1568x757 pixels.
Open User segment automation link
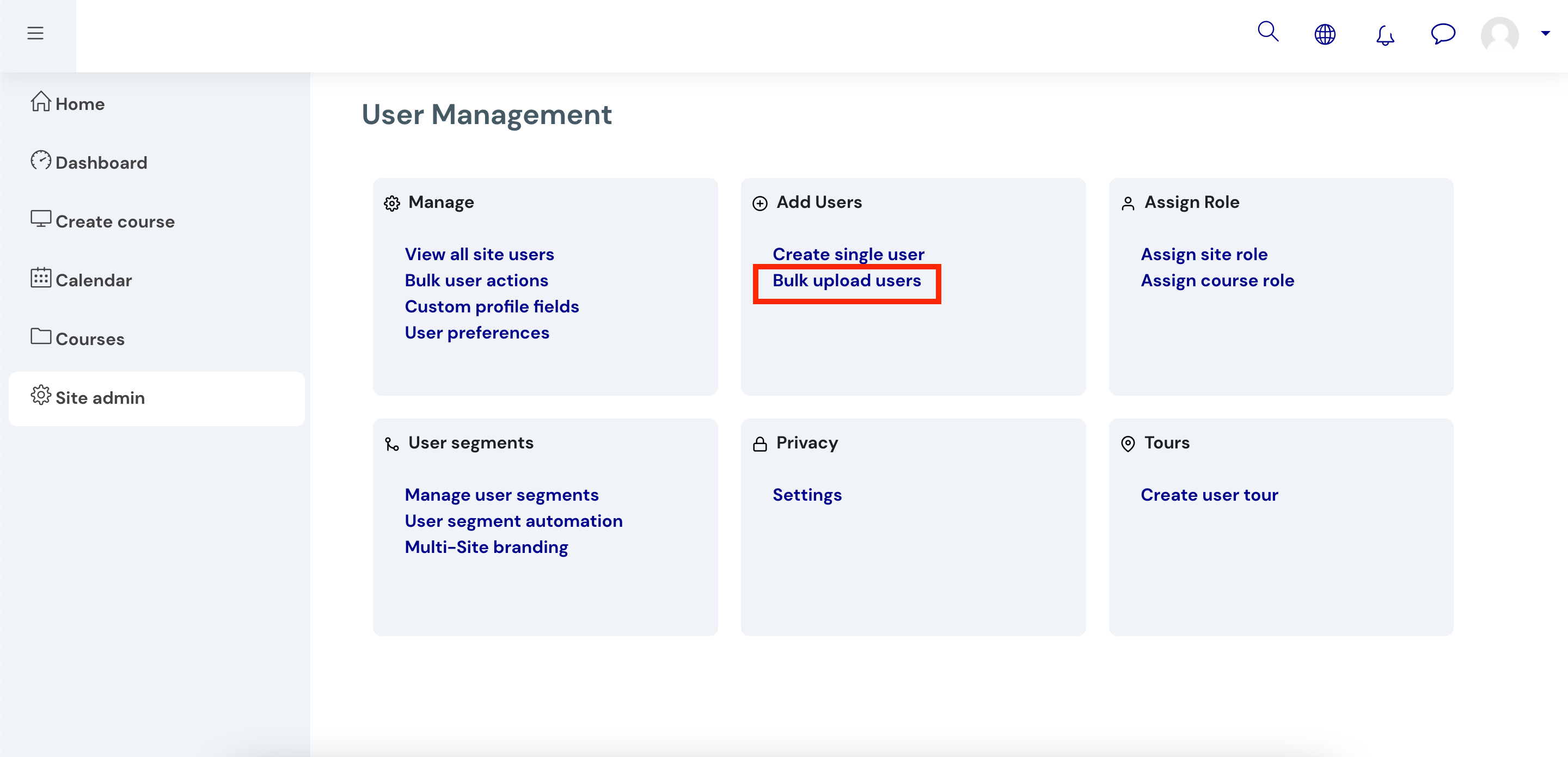coord(513,521)
